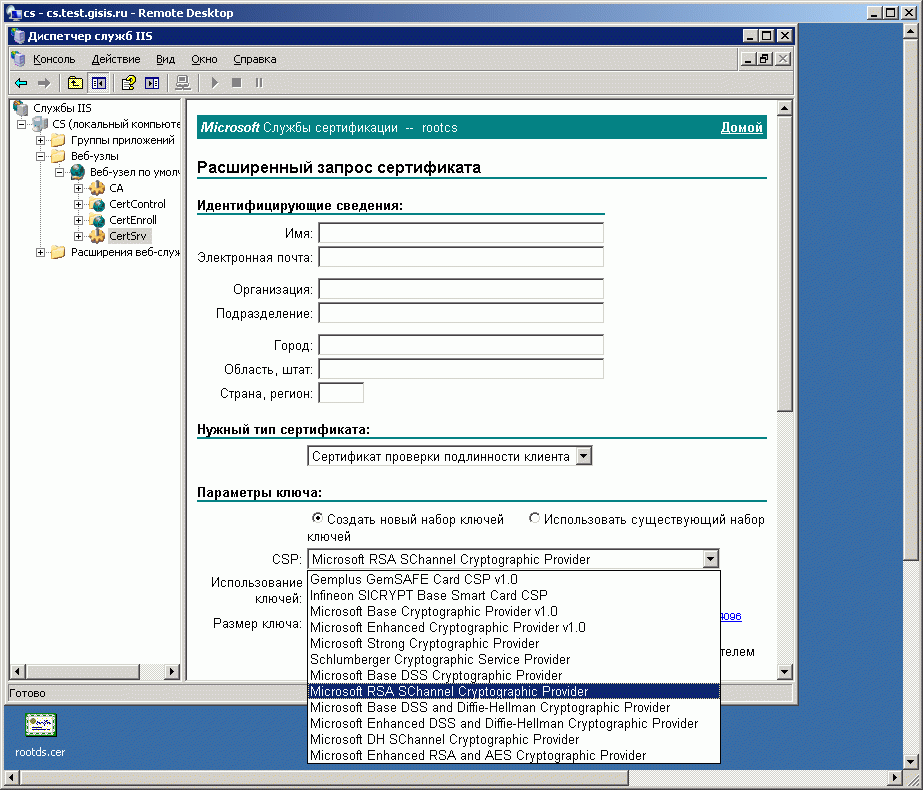This screenshot has width=923, height=790.
Task: Click the default web site globe icon
Action: coord(78,172)
